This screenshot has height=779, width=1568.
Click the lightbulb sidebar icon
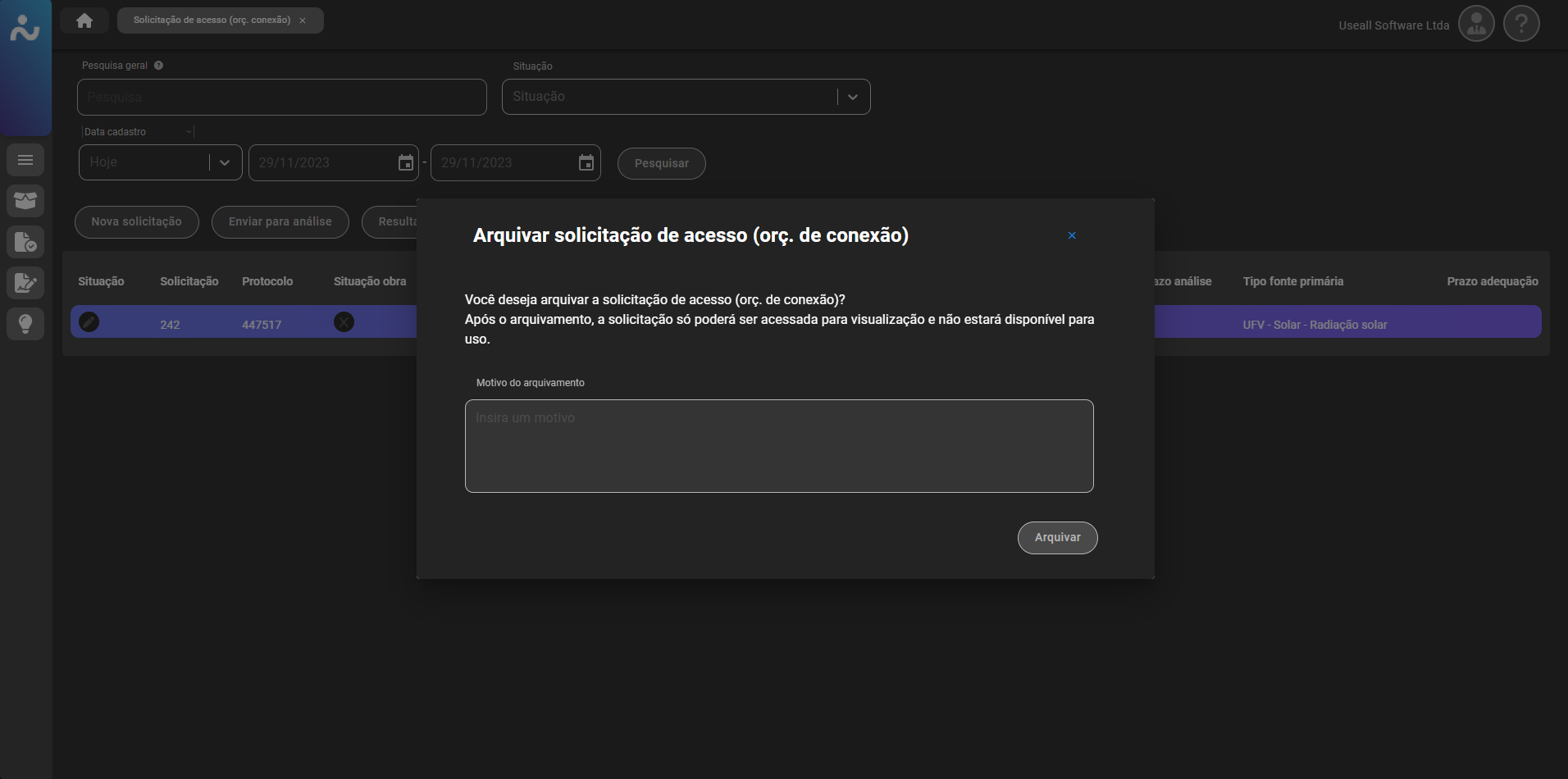[x=25, y=324]
